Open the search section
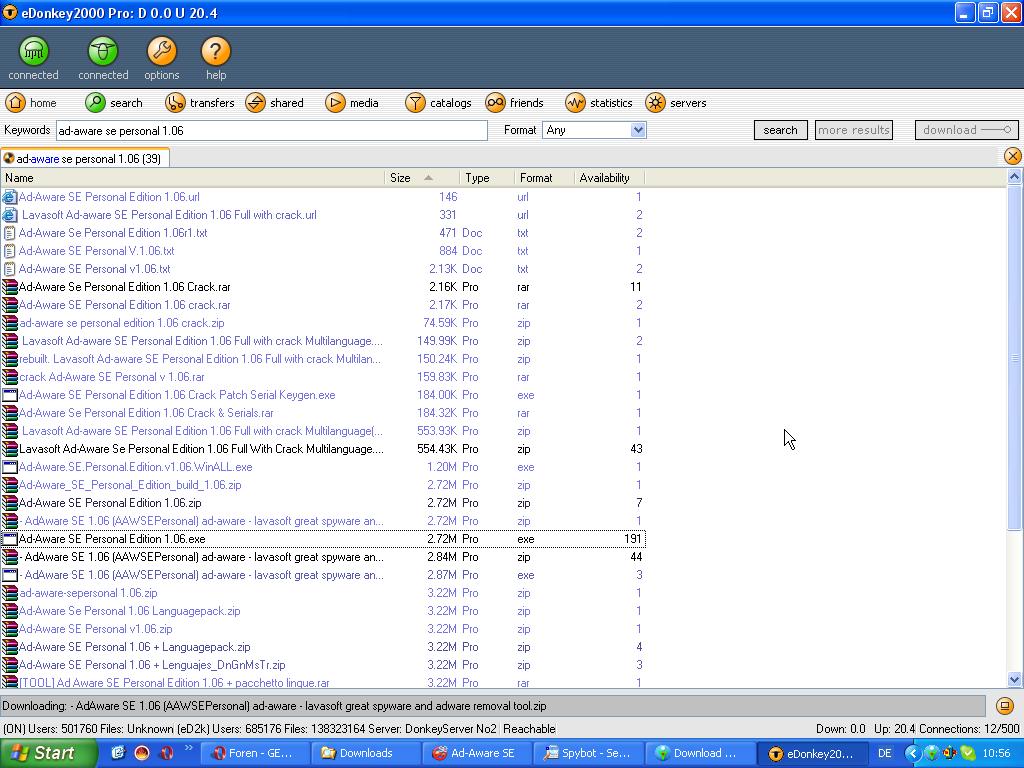Screen dimensions: 1024x768 pos(114,103)
